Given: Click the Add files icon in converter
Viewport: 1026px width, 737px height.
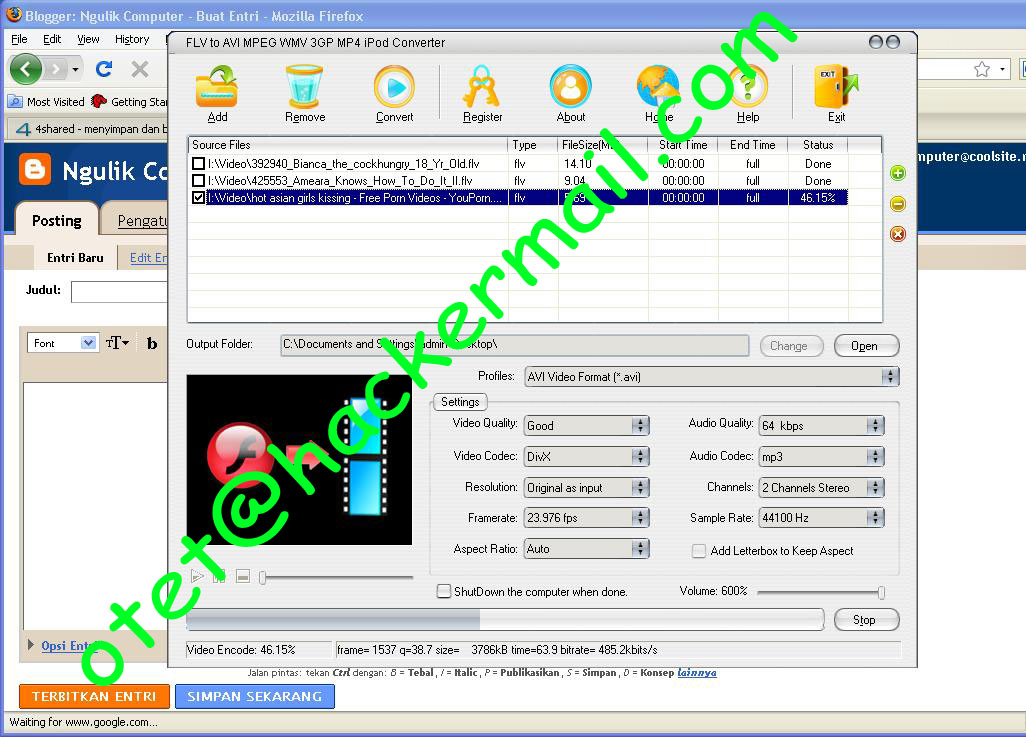Looking at the screenshot, I should pos(217,86).
